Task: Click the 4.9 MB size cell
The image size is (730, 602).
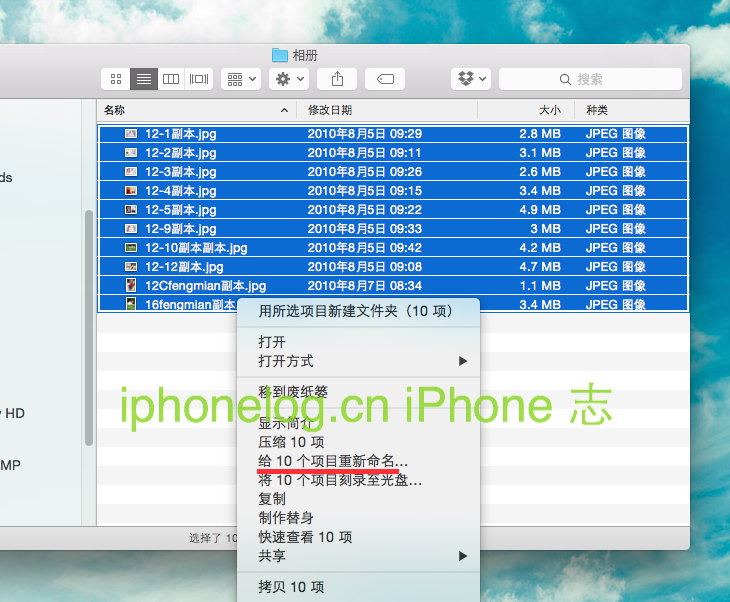Action: 540,210
